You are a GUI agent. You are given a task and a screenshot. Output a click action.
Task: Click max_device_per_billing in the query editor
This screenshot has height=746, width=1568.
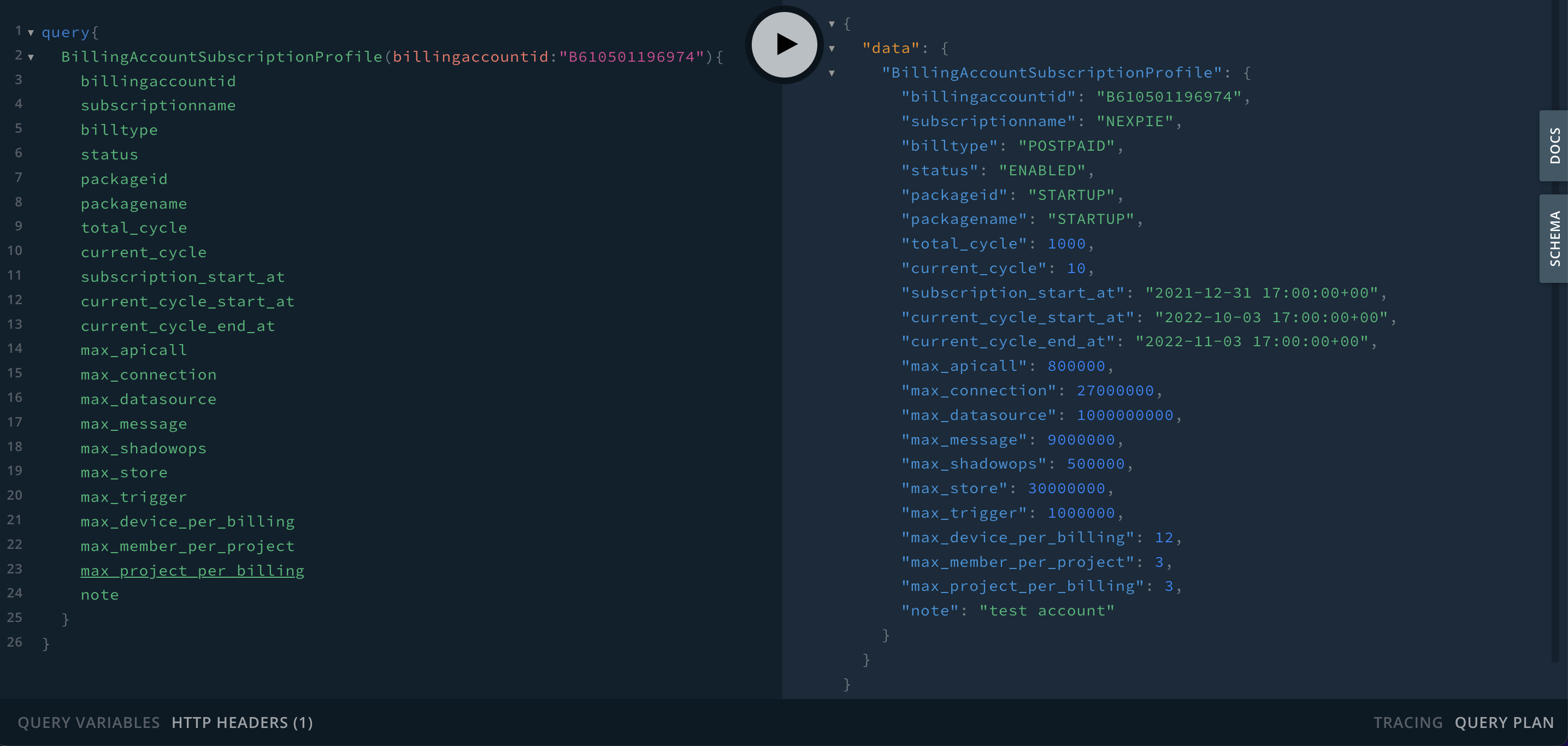187,522
